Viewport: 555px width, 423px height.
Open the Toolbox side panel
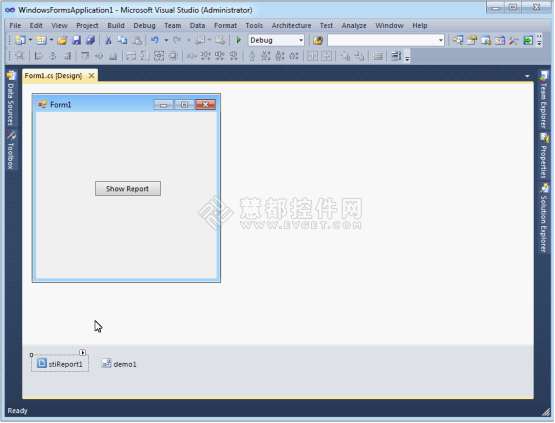coord(11,150)
